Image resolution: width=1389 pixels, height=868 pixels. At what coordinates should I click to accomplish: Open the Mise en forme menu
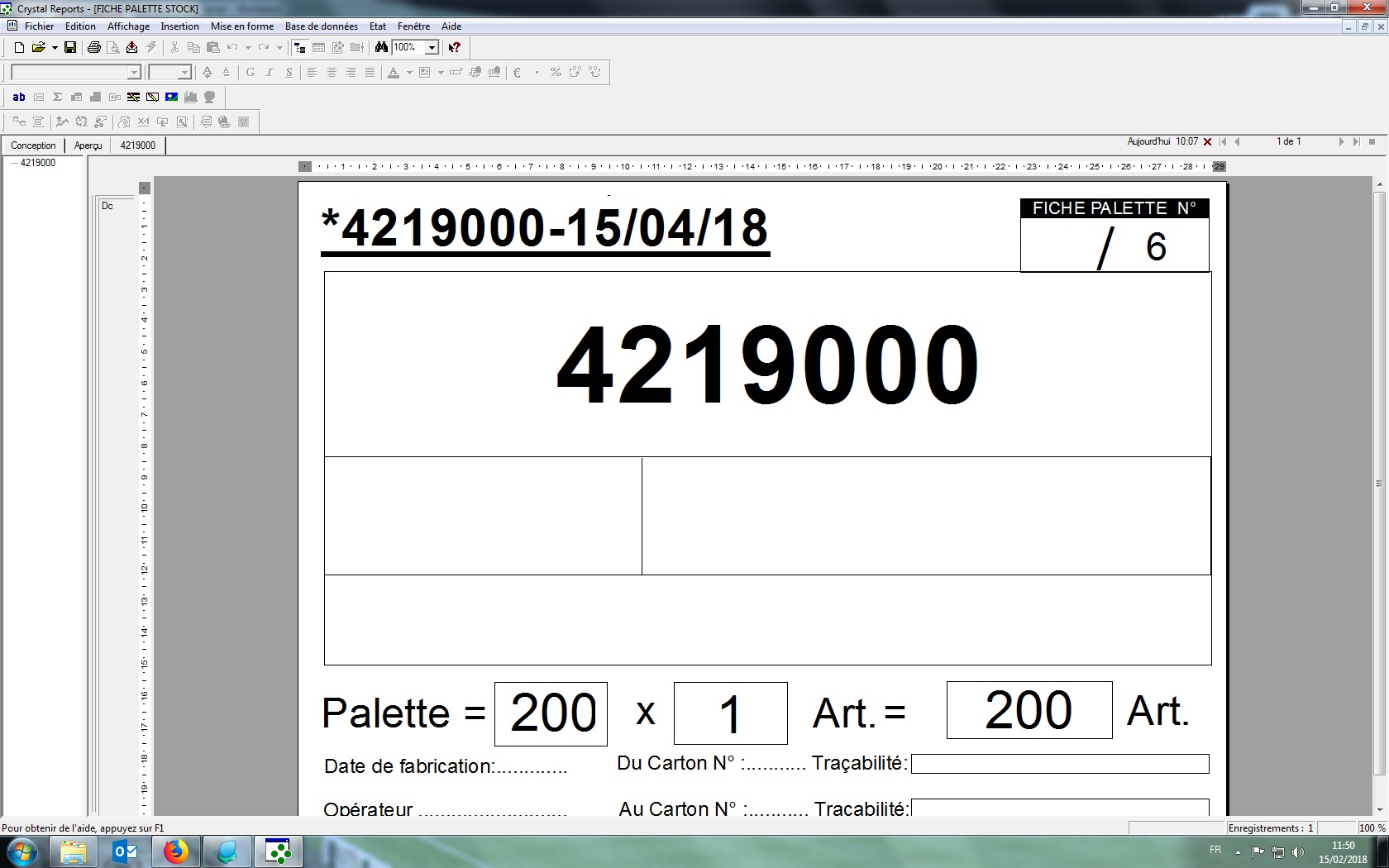[x=241, y=26]
